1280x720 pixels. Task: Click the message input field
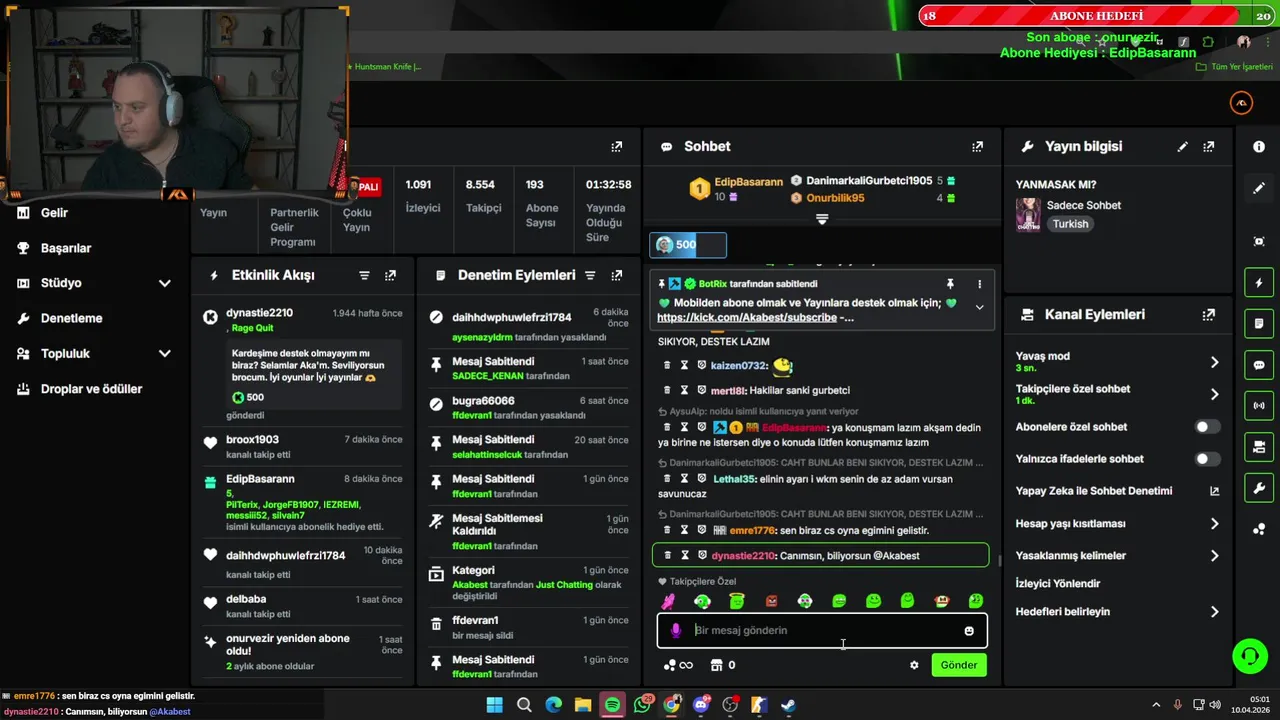(x=822, y=631)
